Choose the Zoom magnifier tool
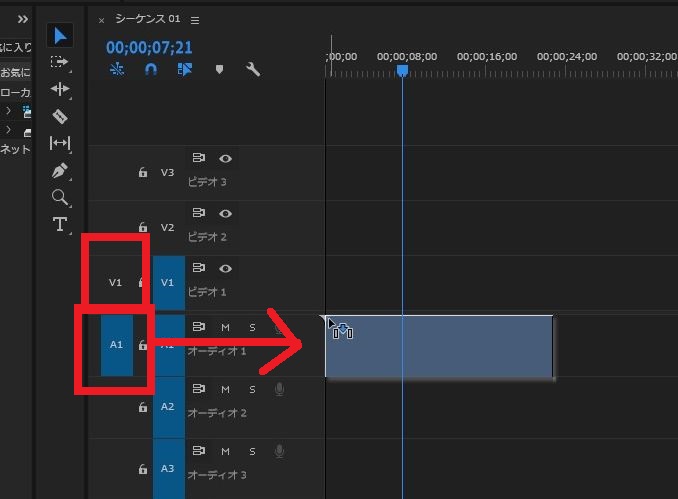678x499 pixels. click(60, 197)
